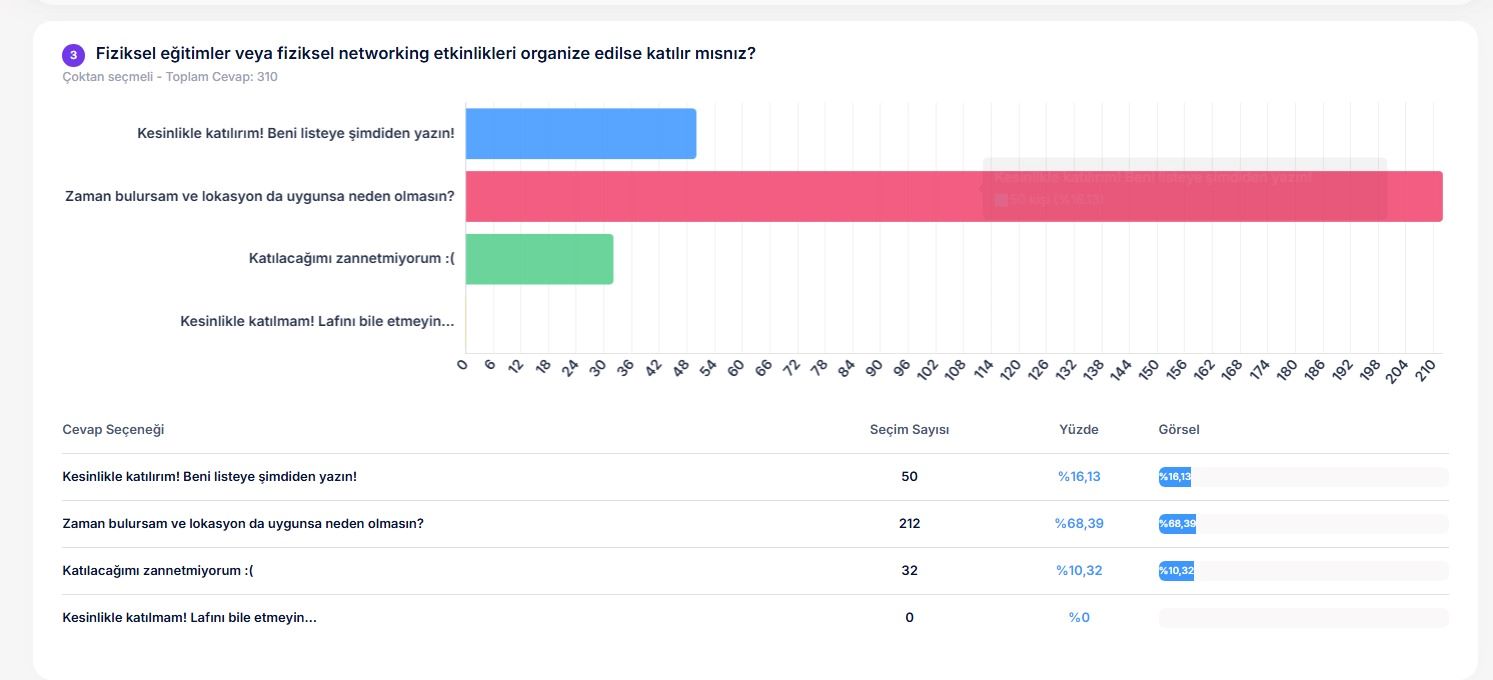Click the blue bar in the chart
The height and width of the screenshot is (680, 1493).
(580, 134)
